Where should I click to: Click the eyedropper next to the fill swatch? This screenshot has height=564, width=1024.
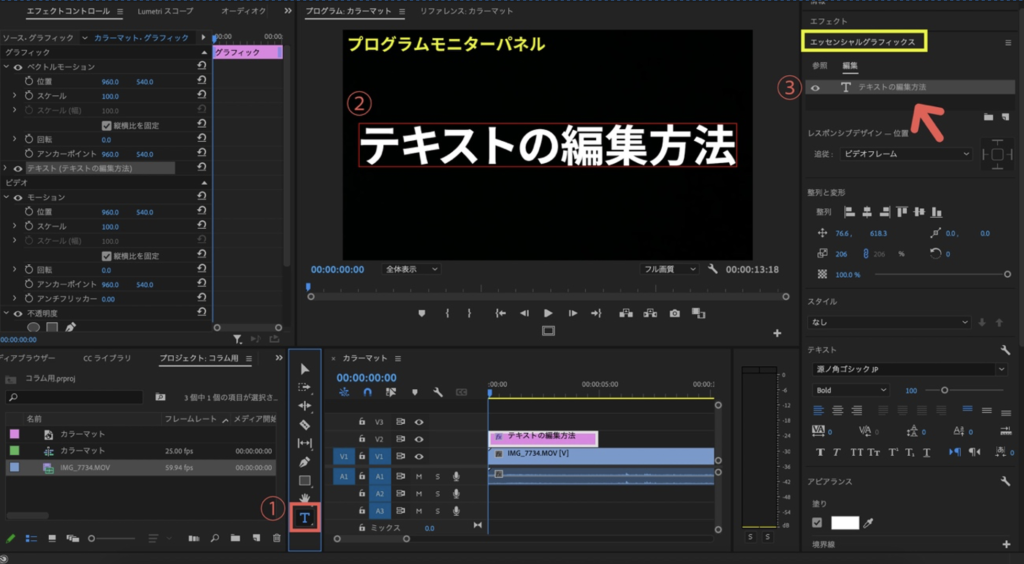click(869, 523)
